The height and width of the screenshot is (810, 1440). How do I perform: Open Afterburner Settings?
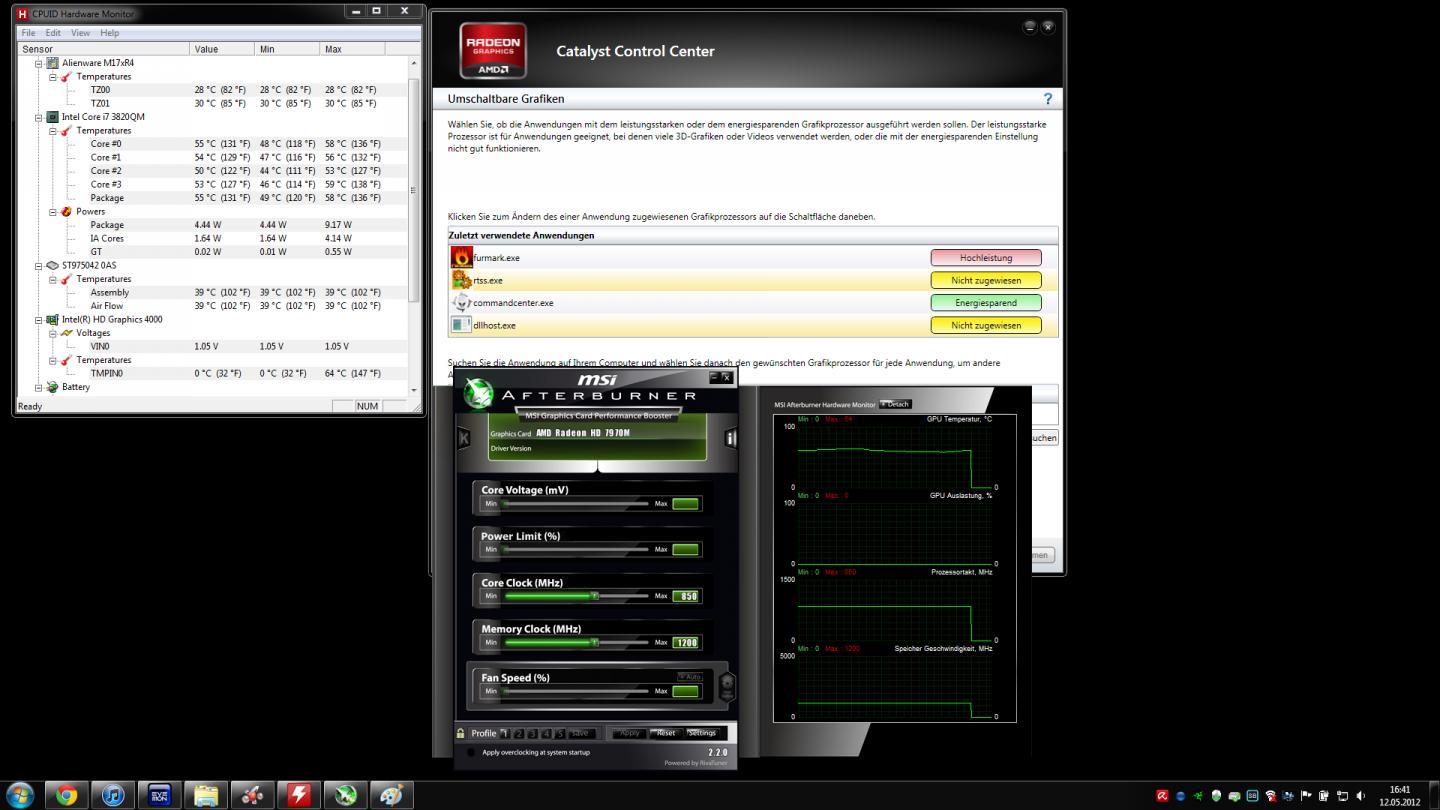(x=702, y=733)
